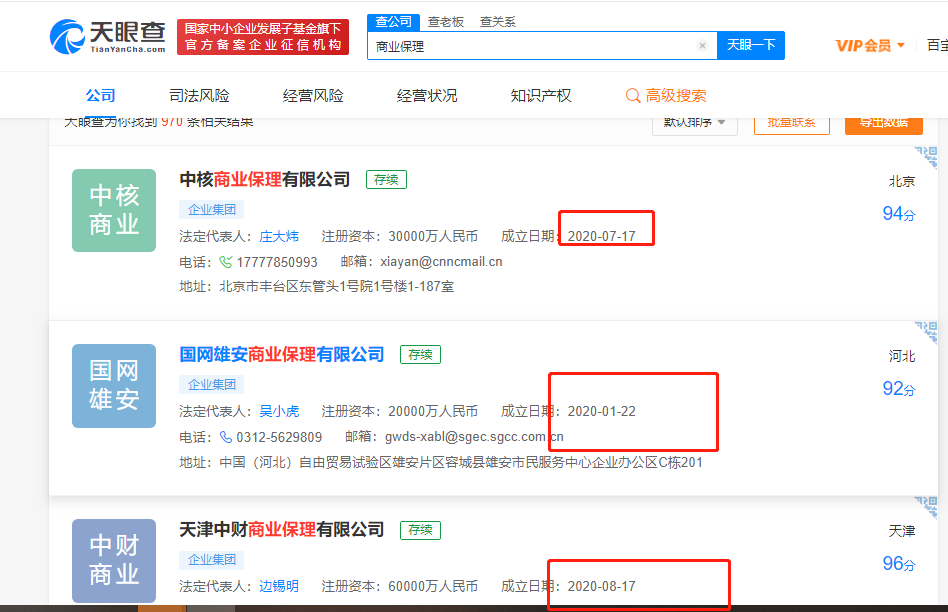Click the date 2020-01-22

[602, 411]
